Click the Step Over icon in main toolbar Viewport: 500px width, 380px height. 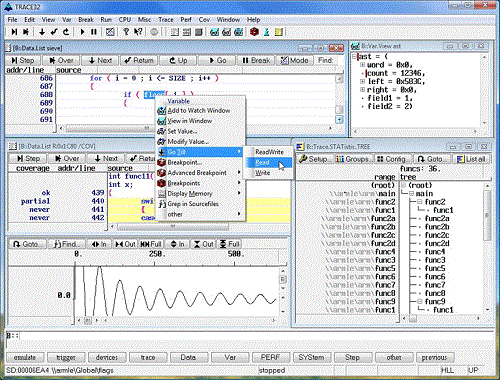(x=26, y=32)
